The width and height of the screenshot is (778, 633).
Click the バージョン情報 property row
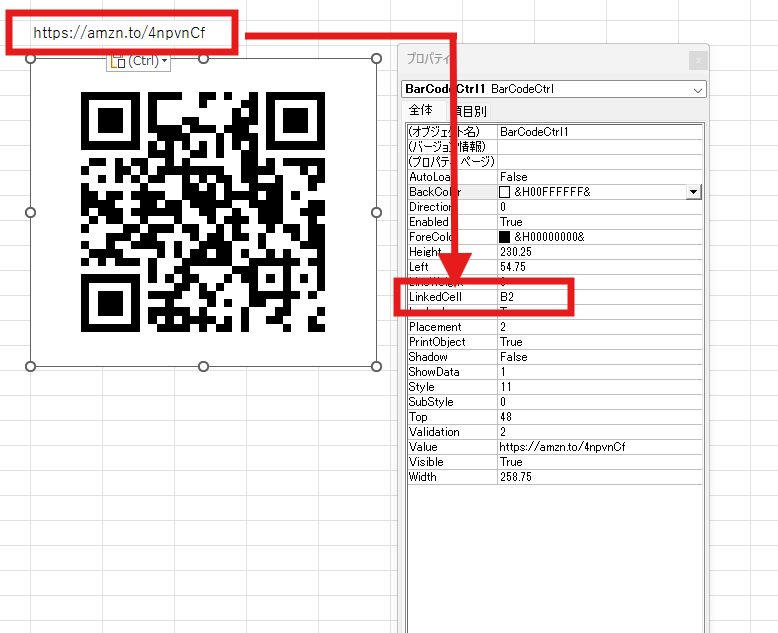554,146
